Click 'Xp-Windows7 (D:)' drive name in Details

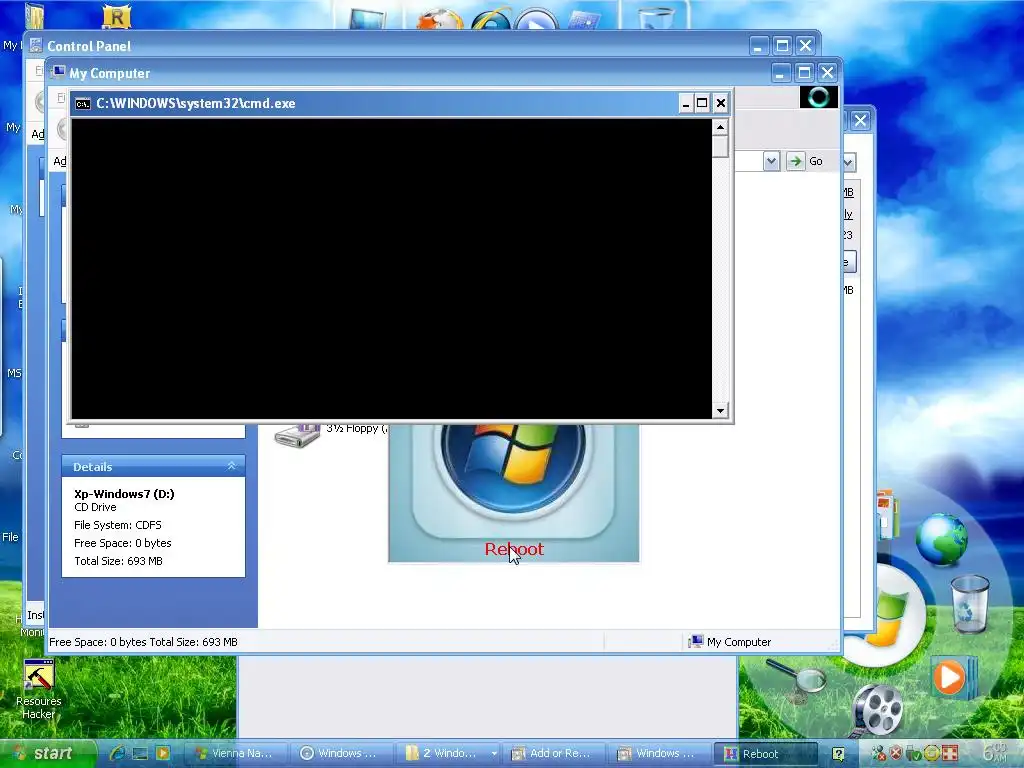pyautogui.click(x=124, y=494)
